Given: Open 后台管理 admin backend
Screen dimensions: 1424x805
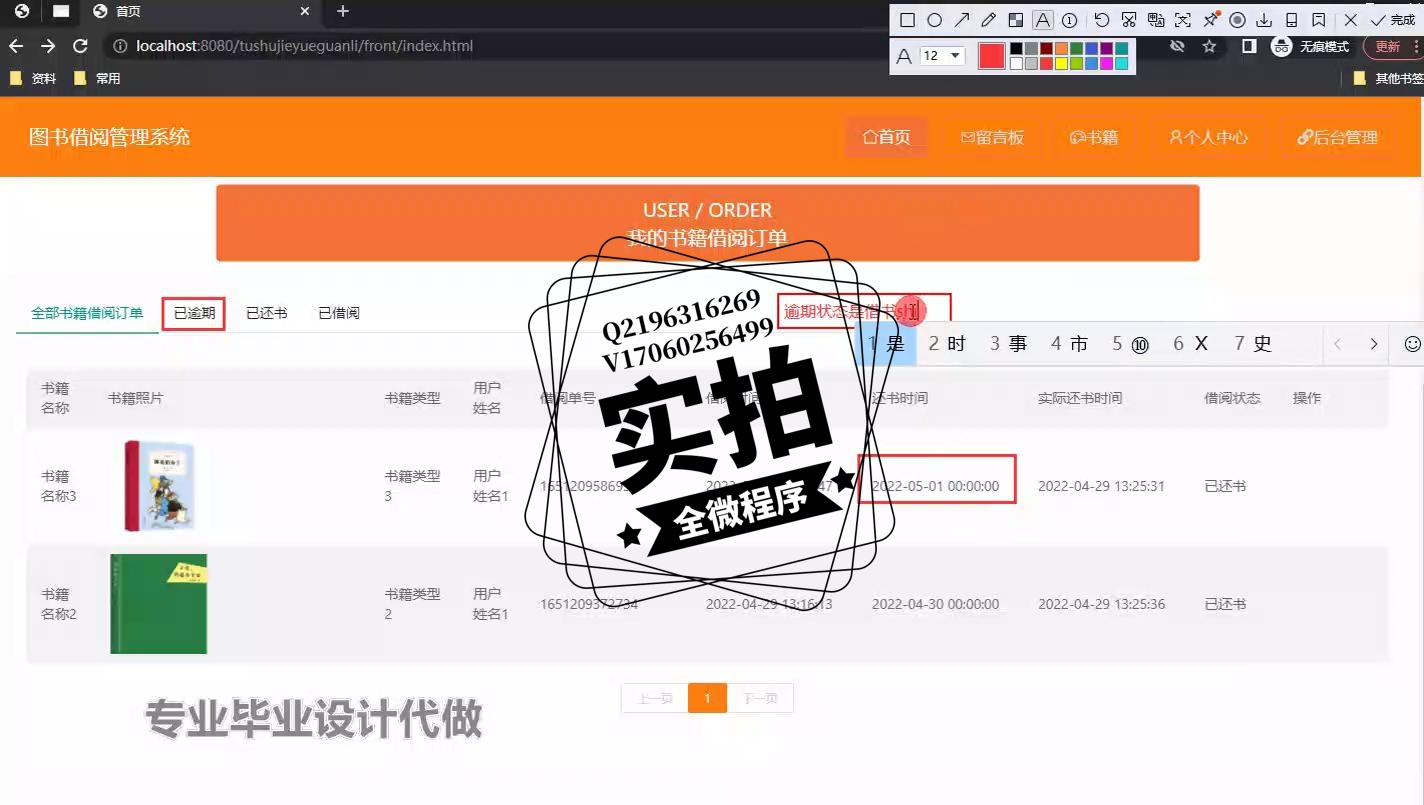Looking at the screenshot, I should (1338, 137).
